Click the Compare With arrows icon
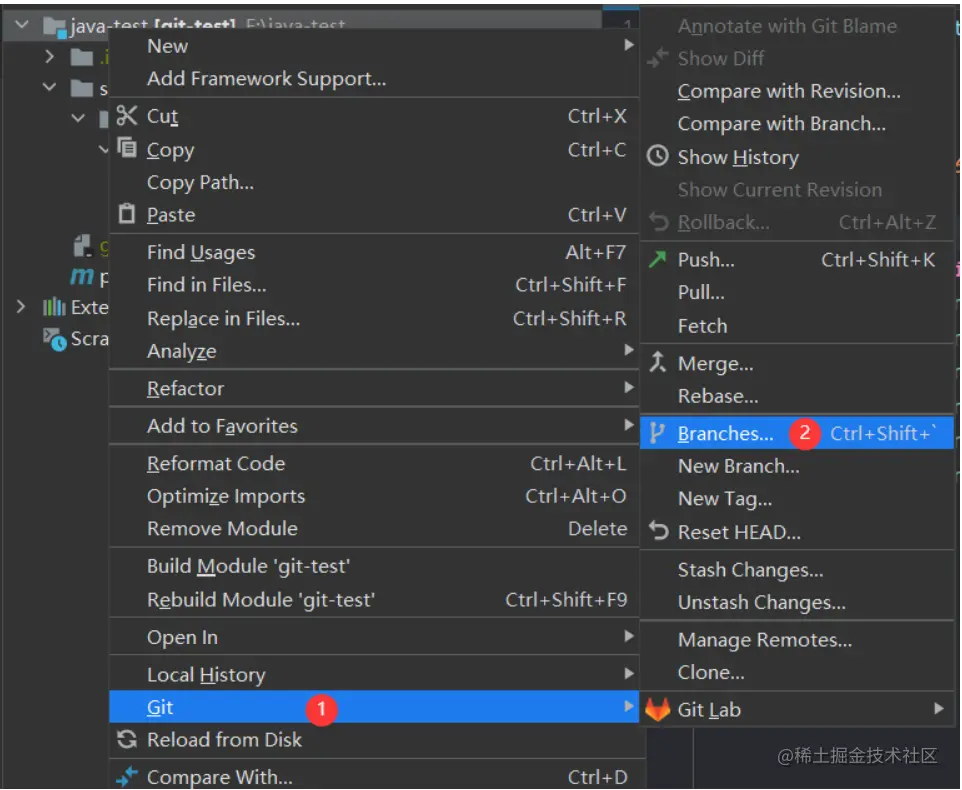 127,777
